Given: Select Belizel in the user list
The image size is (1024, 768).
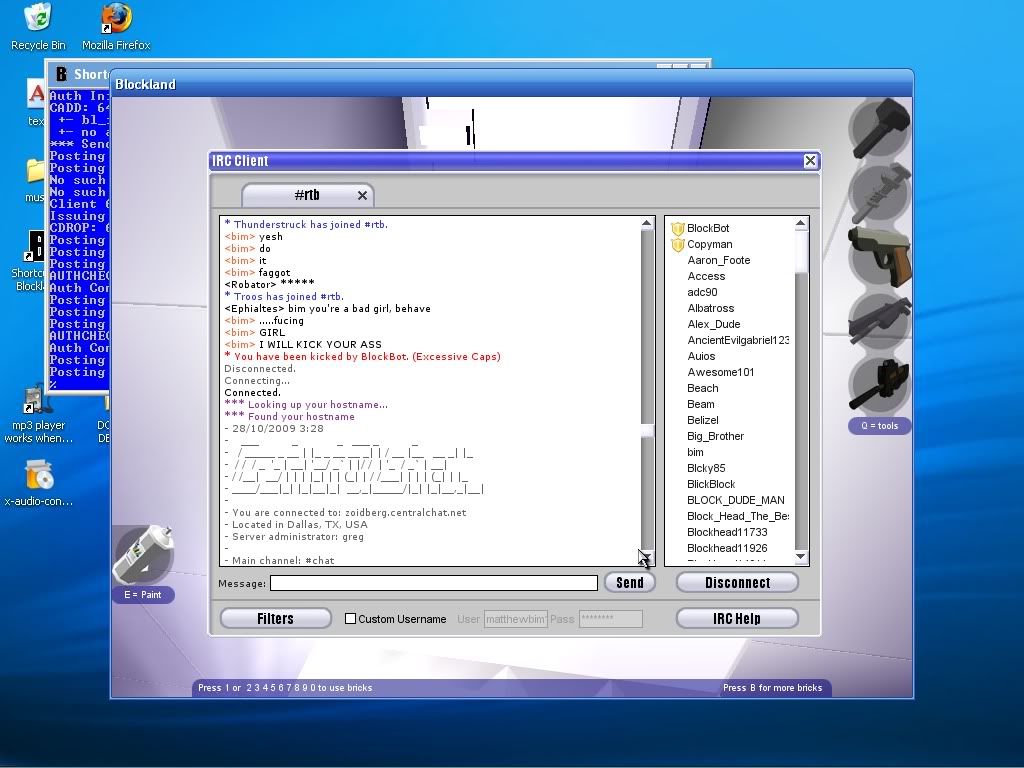Looking at the screenshot, I should [x=703, y=421].
